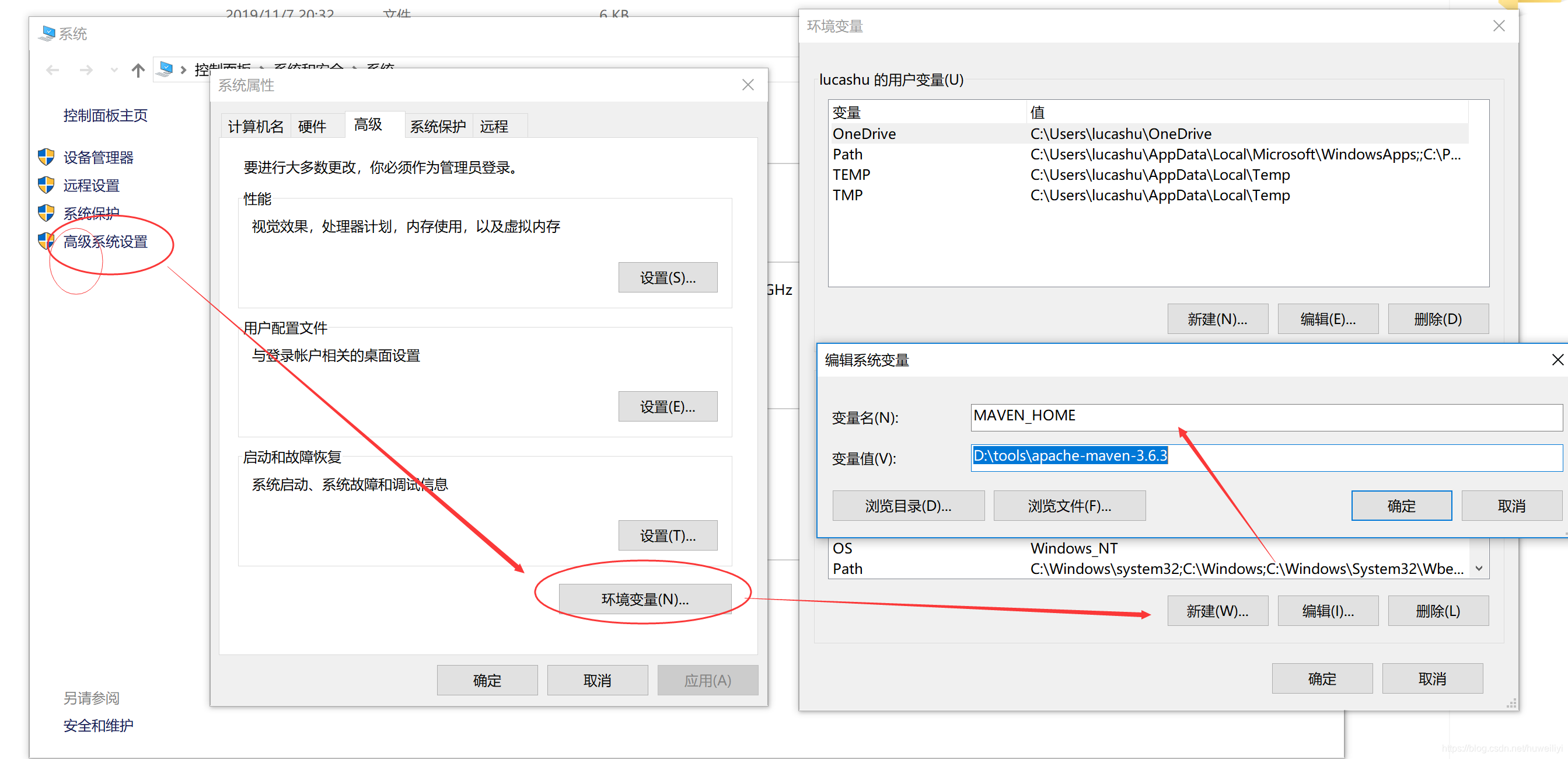This screenshot has width=1568, height=759.
Task: Click 取消 in 系统属性 dialog
Action: (597, 680)
